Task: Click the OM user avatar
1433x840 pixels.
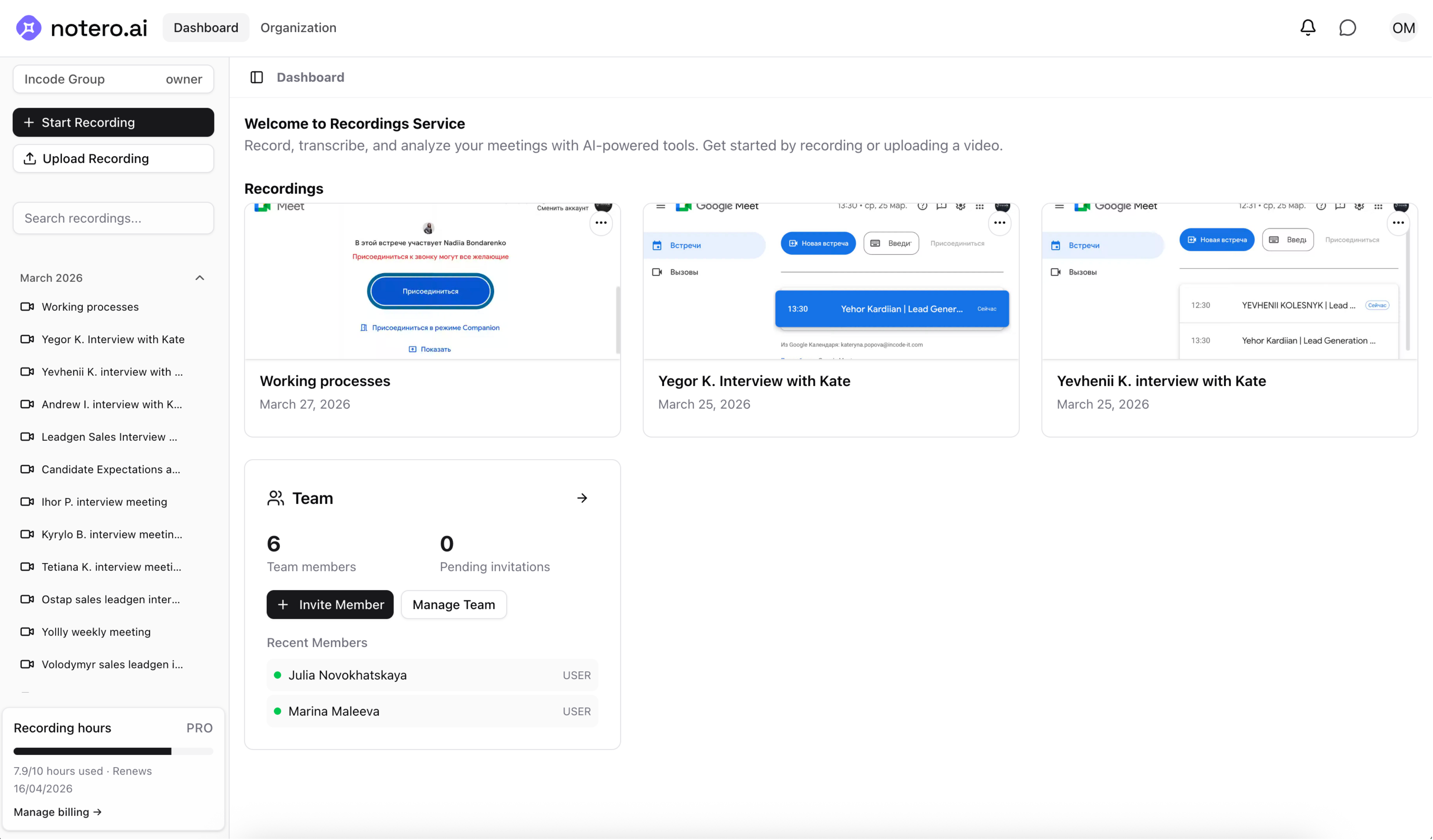Action: tap(1403, 28)
